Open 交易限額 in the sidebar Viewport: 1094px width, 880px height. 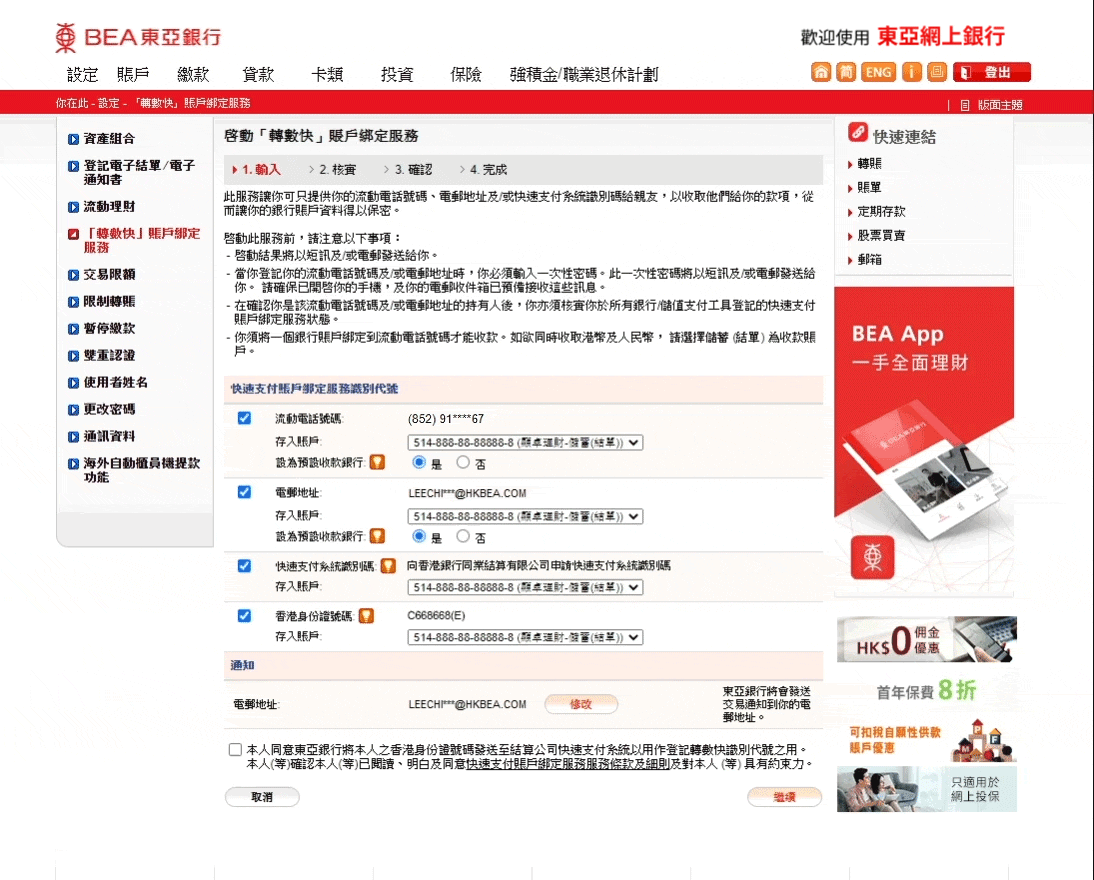[109, 274]
